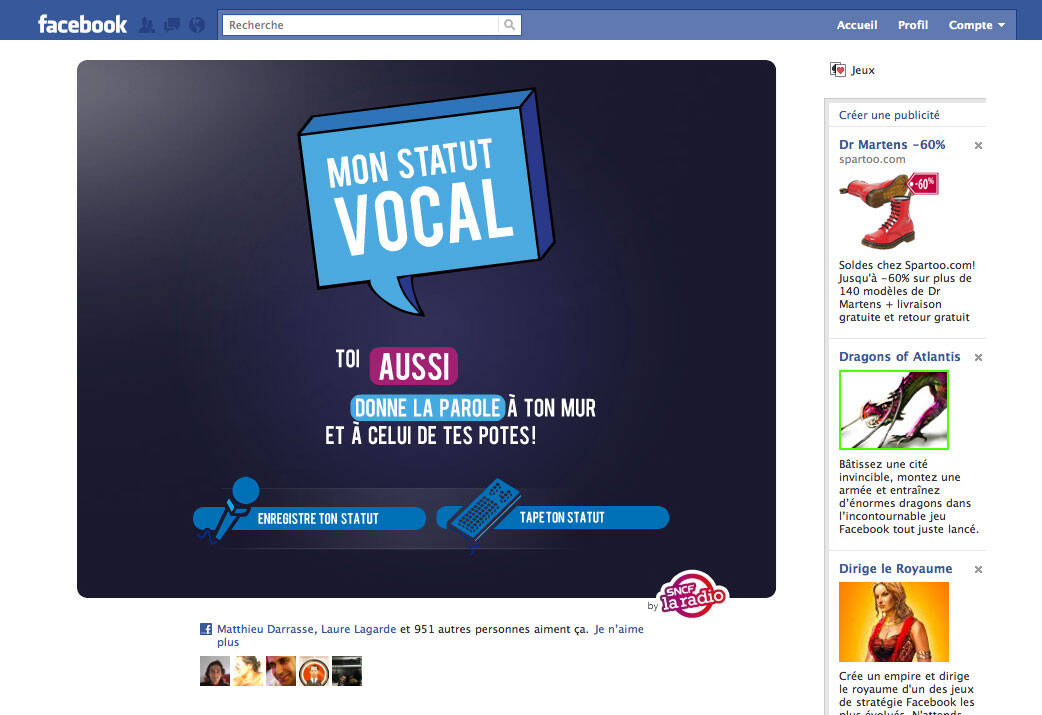Open the Créer une publicité link
This screenshot has width=1042, height=715.
pyautogui.click(x=889, y=115)
